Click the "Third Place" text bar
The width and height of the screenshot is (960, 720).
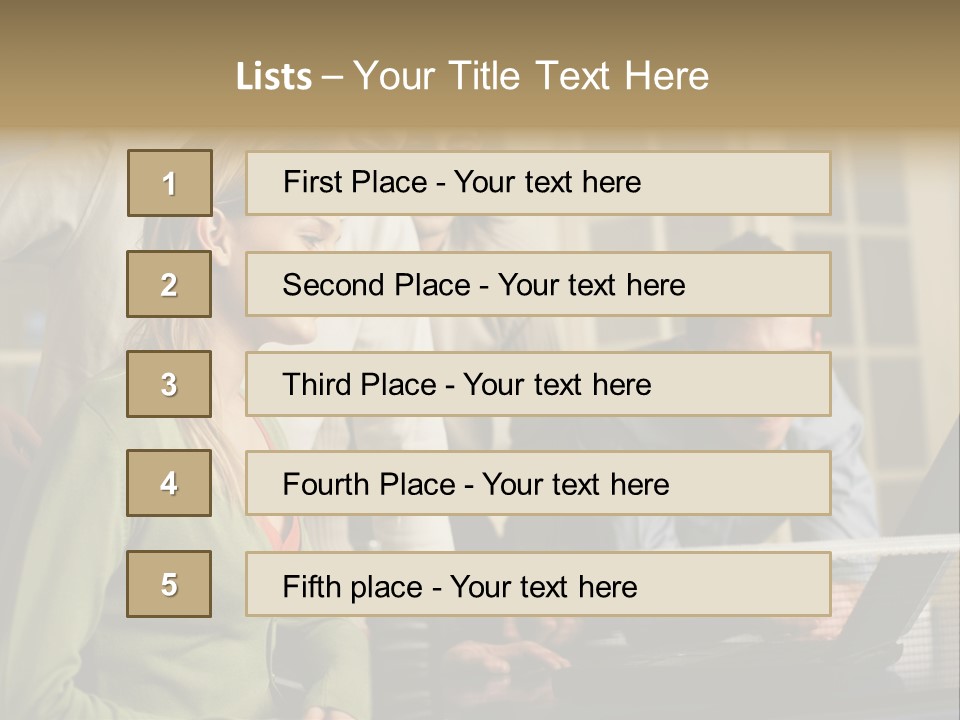click(x=538, y=384)
